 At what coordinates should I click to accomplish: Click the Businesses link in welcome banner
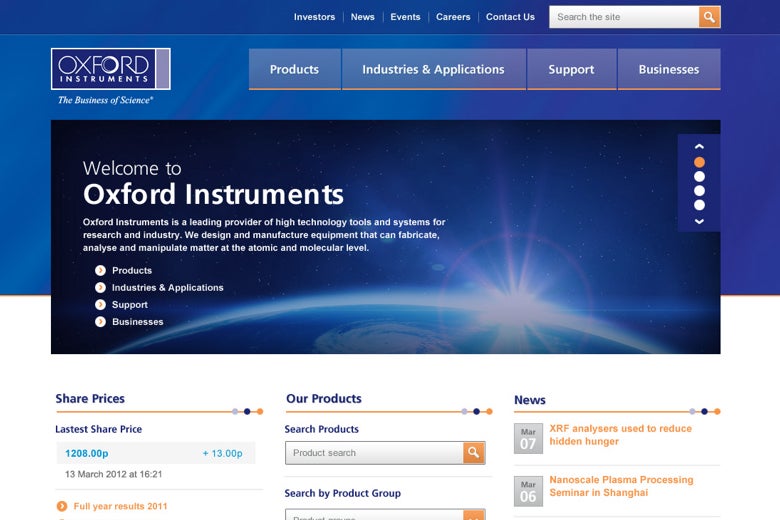click(138, 322)
